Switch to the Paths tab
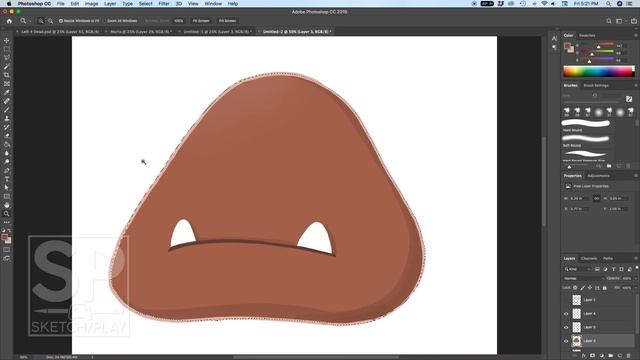The width and height of the screenshot is (640, 360). pyautogui.click(x=608, y=258)
